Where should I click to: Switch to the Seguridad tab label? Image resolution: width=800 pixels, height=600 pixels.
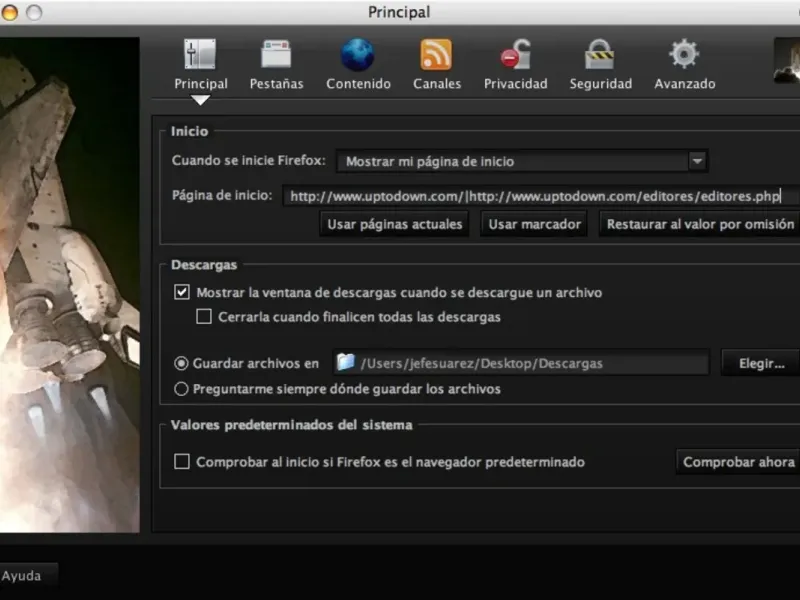tap(601, 84)
